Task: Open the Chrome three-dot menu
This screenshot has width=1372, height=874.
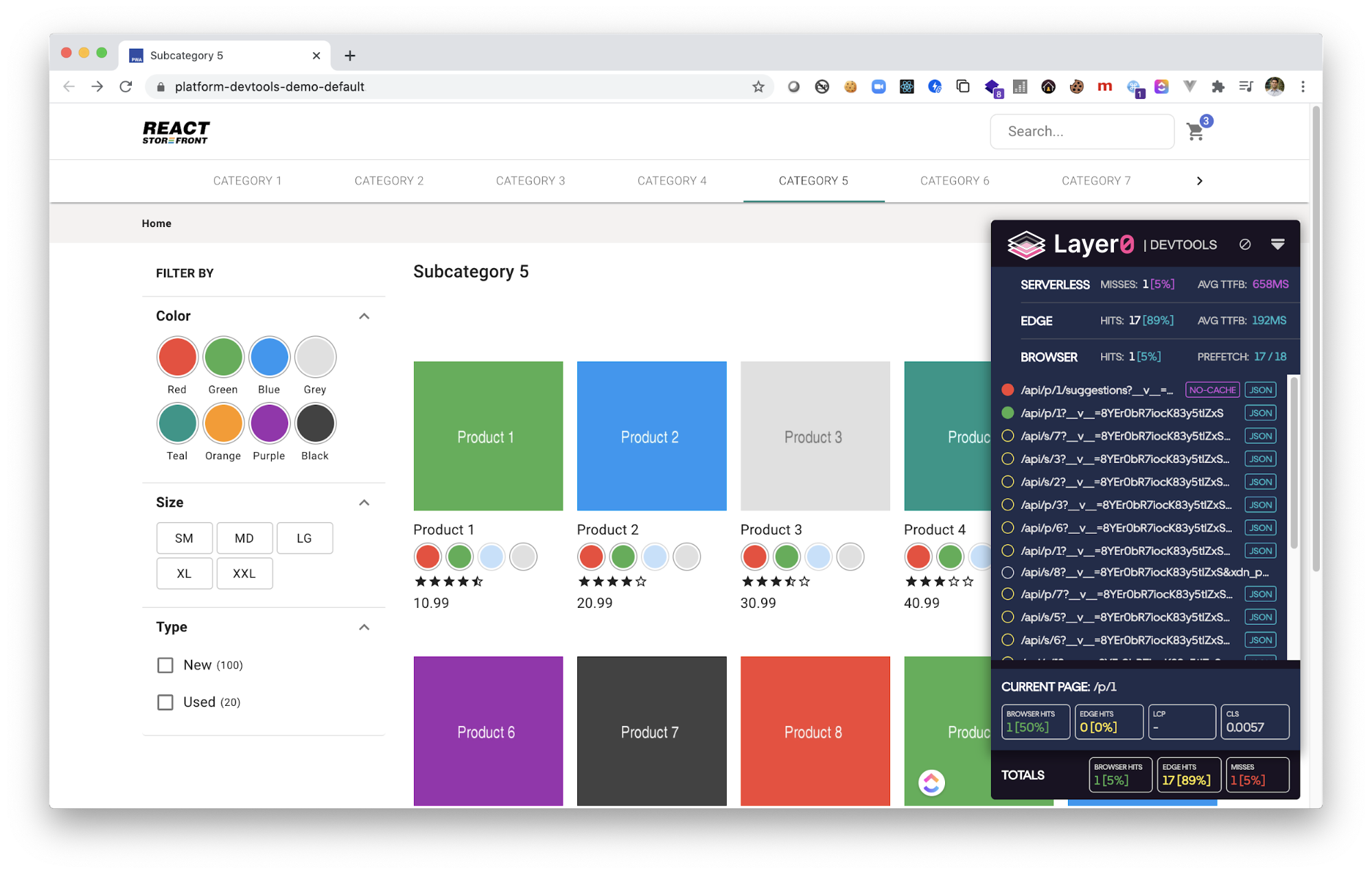Action: pos(1303,86)
